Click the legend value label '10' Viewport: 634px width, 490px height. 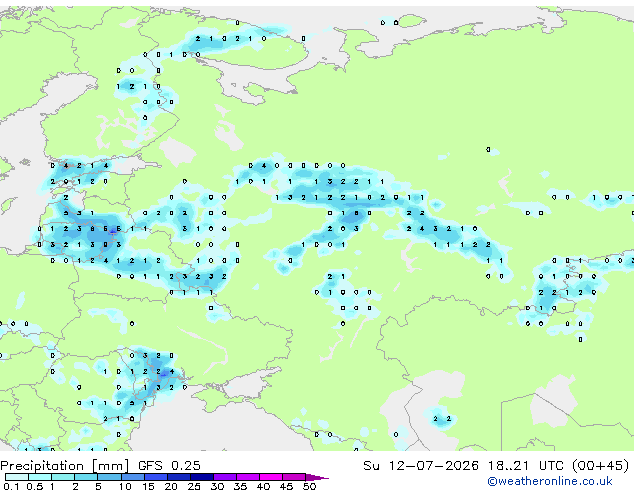click(125, 486)
